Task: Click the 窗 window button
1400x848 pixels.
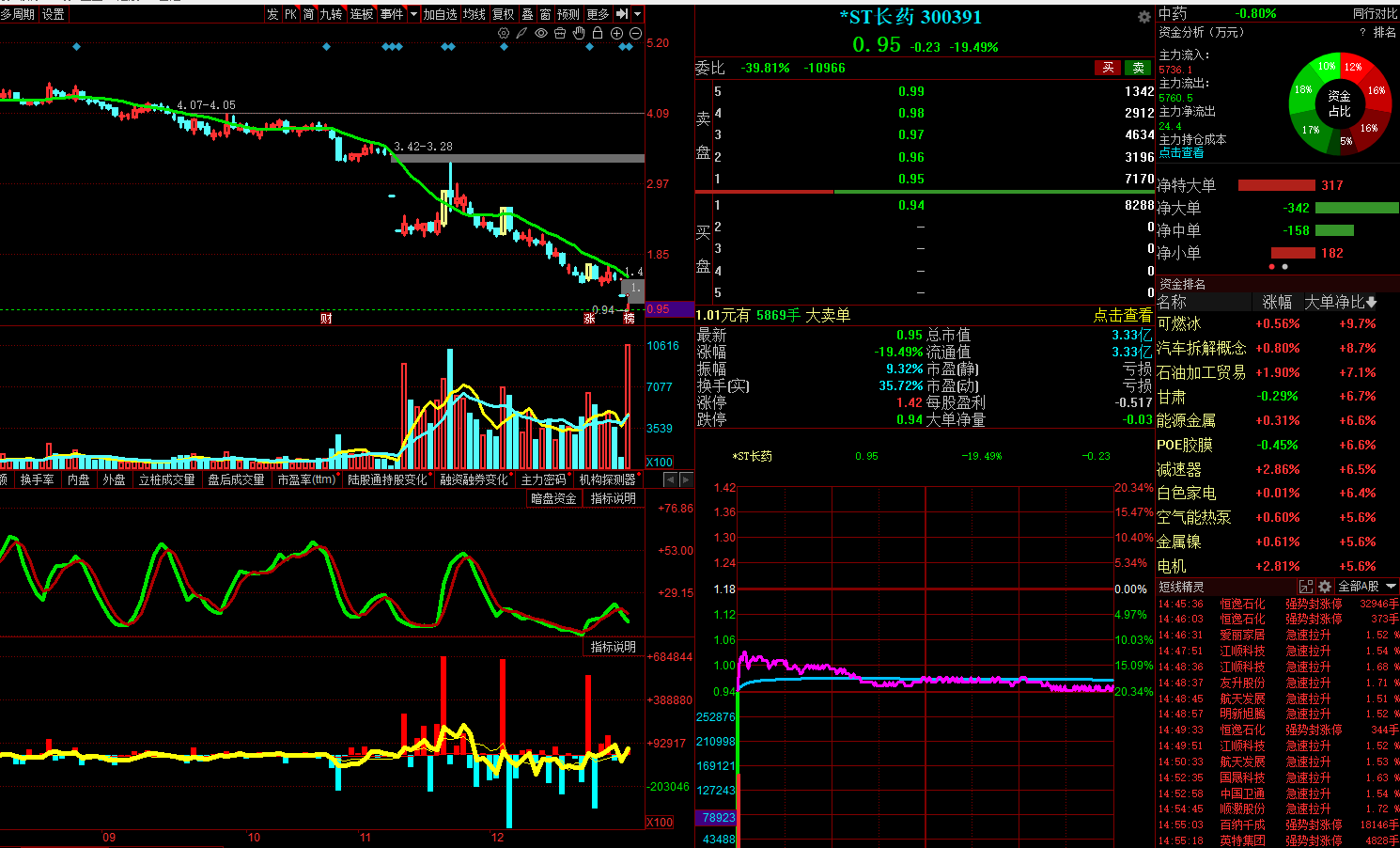Action: [x=545, y=14]
